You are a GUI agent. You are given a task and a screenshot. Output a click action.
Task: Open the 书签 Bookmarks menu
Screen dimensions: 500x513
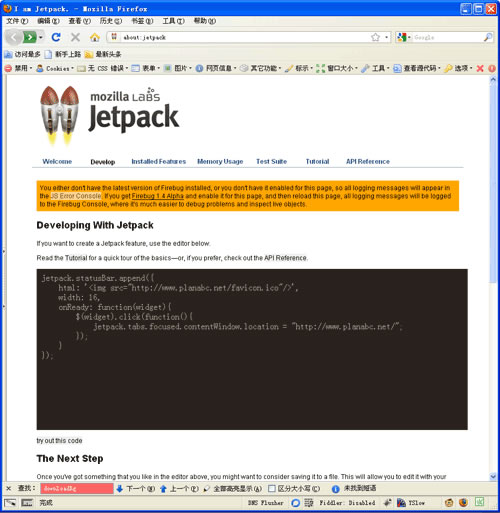coord(142,21)
